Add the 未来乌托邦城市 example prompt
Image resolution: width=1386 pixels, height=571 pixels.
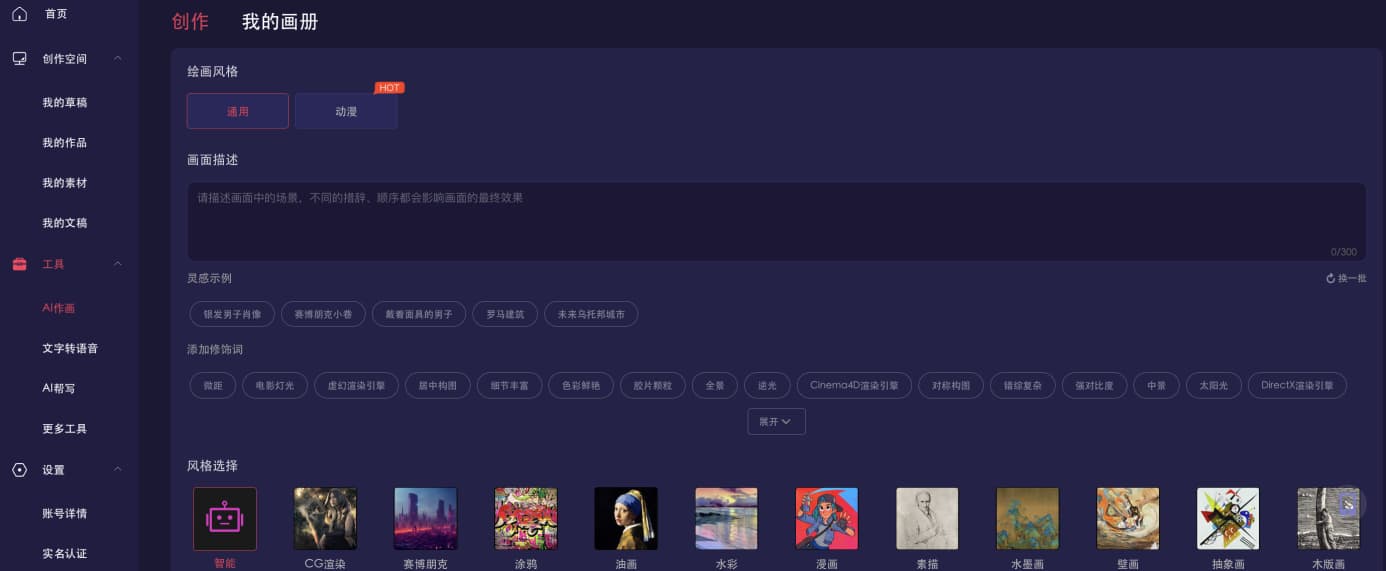(x=591, y=314)
